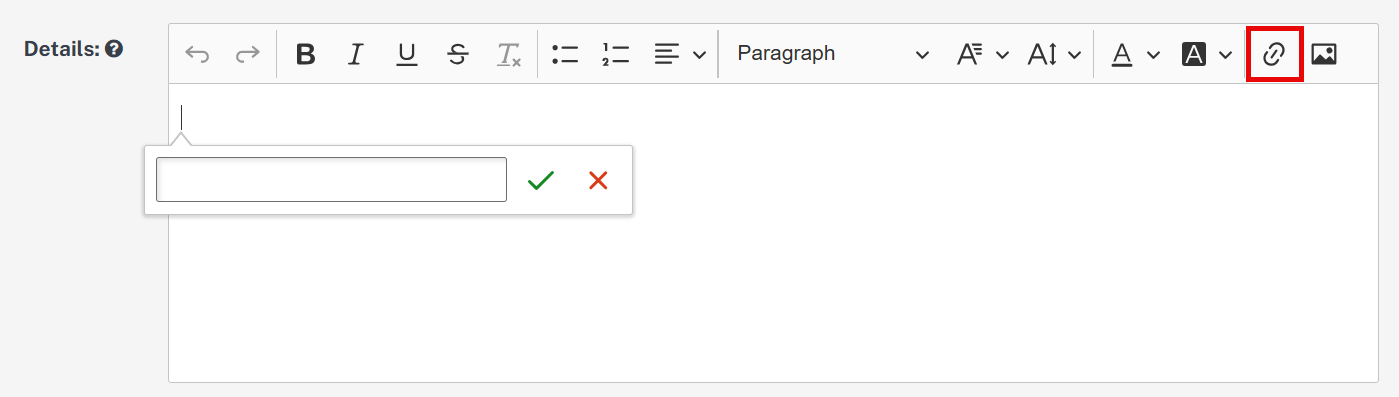Open the text alignment dropdown
Viewport: 1399px width, 397px height.
680,54
